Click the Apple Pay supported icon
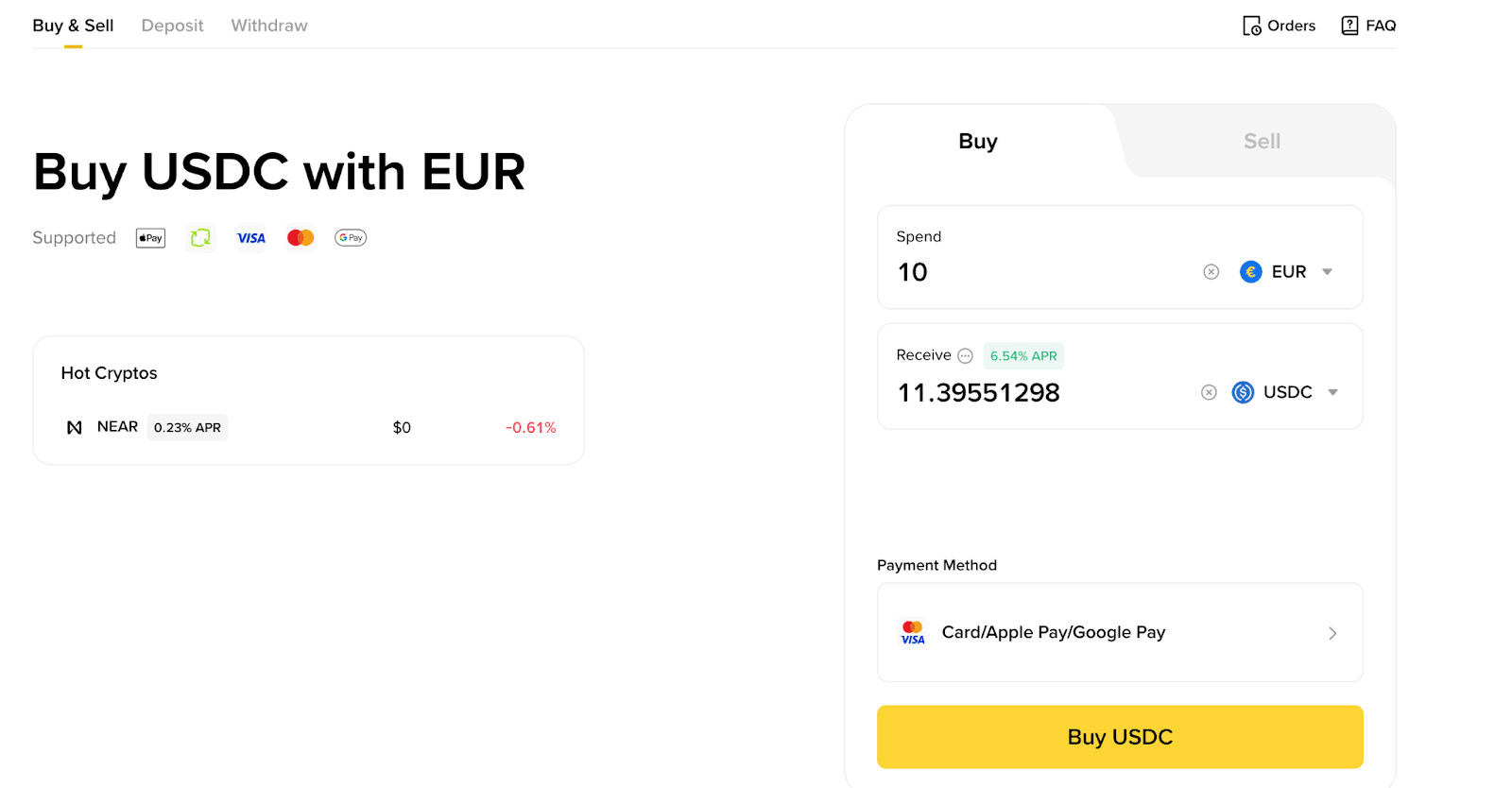1512x788 pixels. point(150,238)
